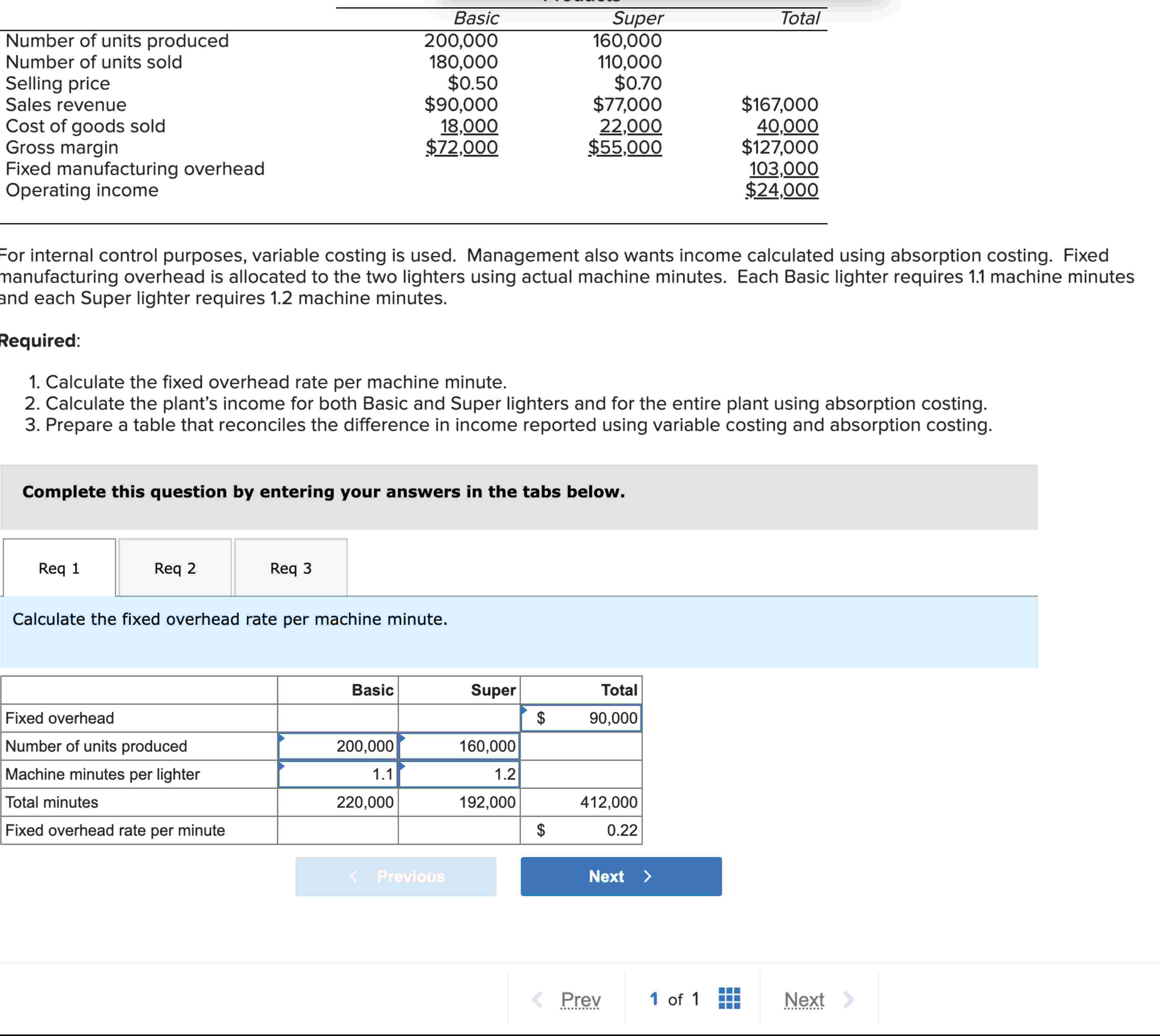Viewport: 1160px width, 1036px height.
Task: Switch to the Req 2 tab
Action: pyautogui.click(x=175, y=568)
